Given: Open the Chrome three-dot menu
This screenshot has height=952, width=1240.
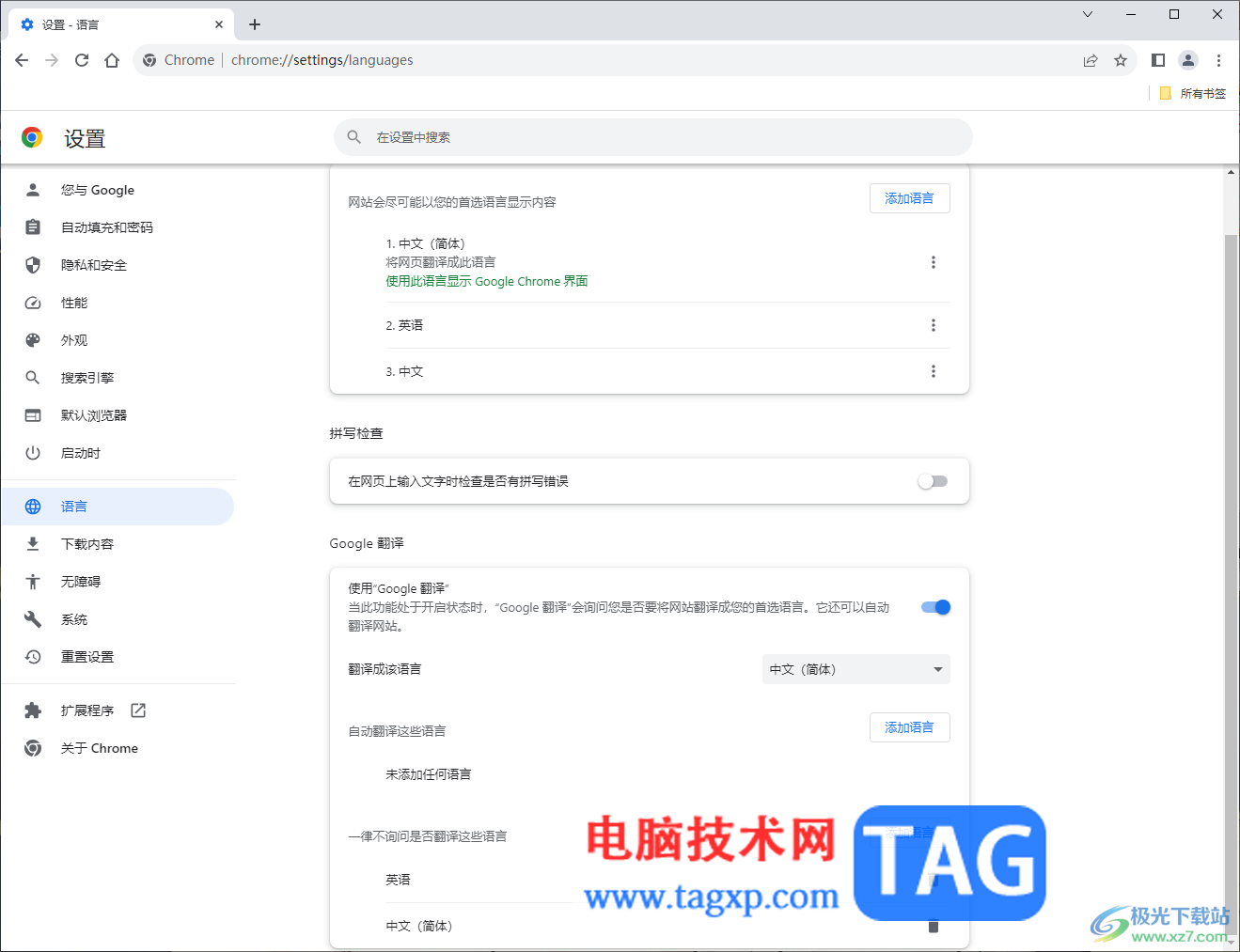Looking at the screenshot, I should (x=1218, y=60).
